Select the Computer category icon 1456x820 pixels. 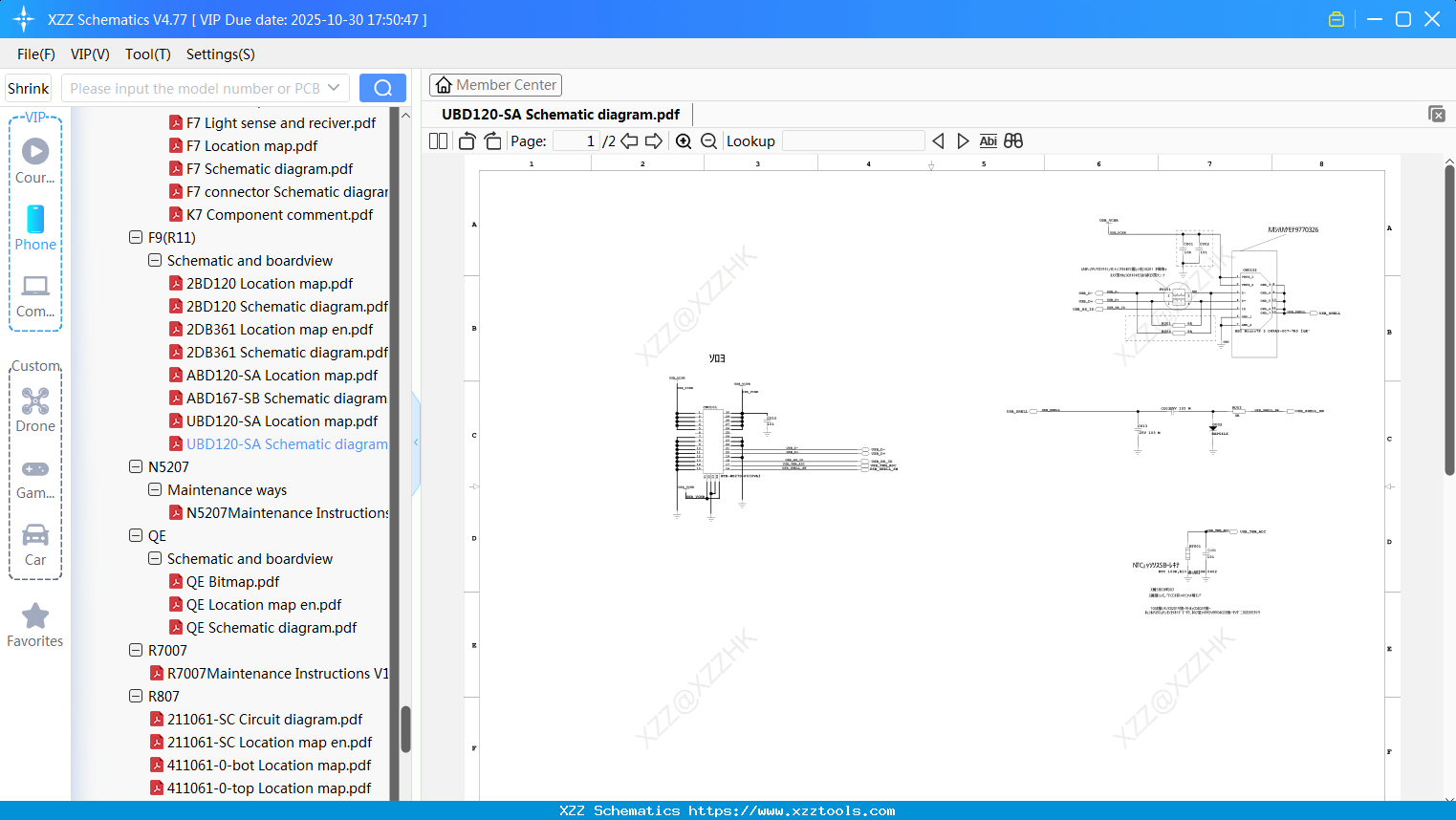35,286
